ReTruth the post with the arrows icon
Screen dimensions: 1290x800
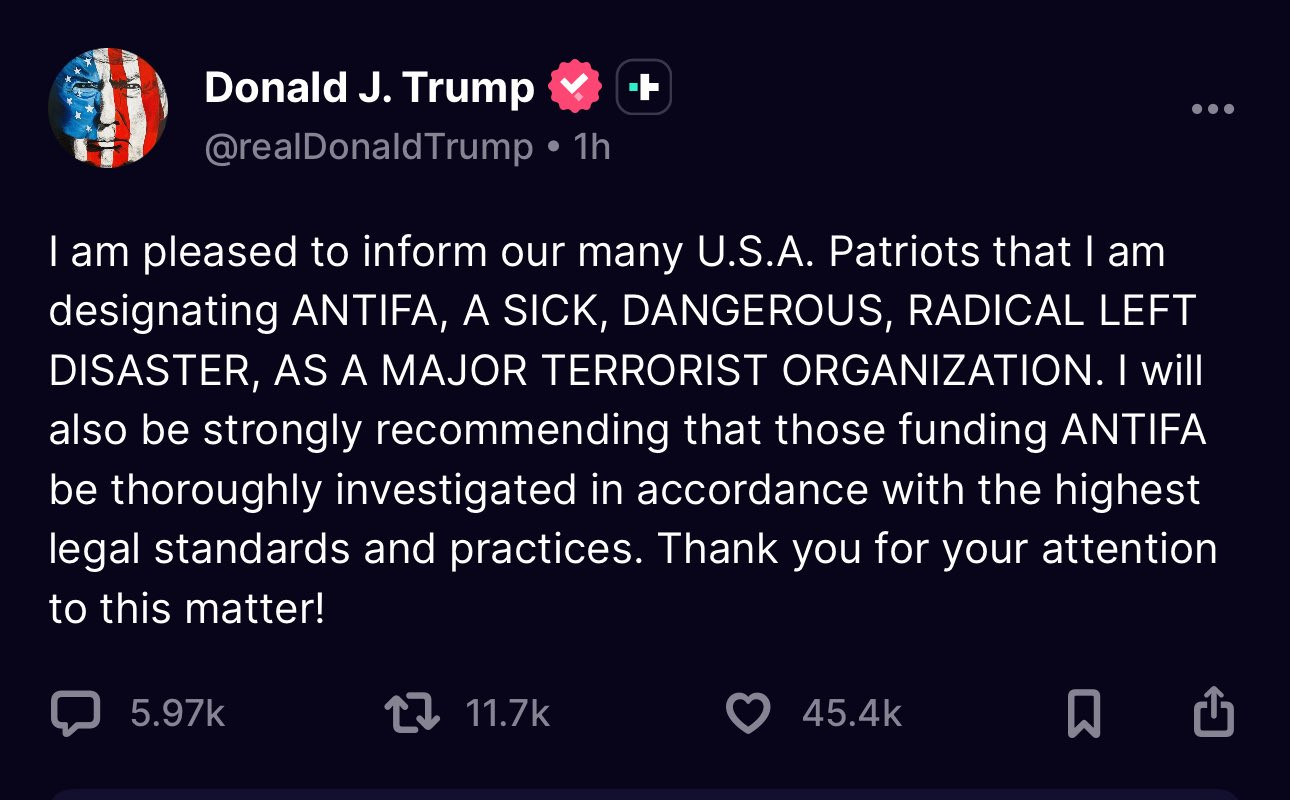point(412,714)
